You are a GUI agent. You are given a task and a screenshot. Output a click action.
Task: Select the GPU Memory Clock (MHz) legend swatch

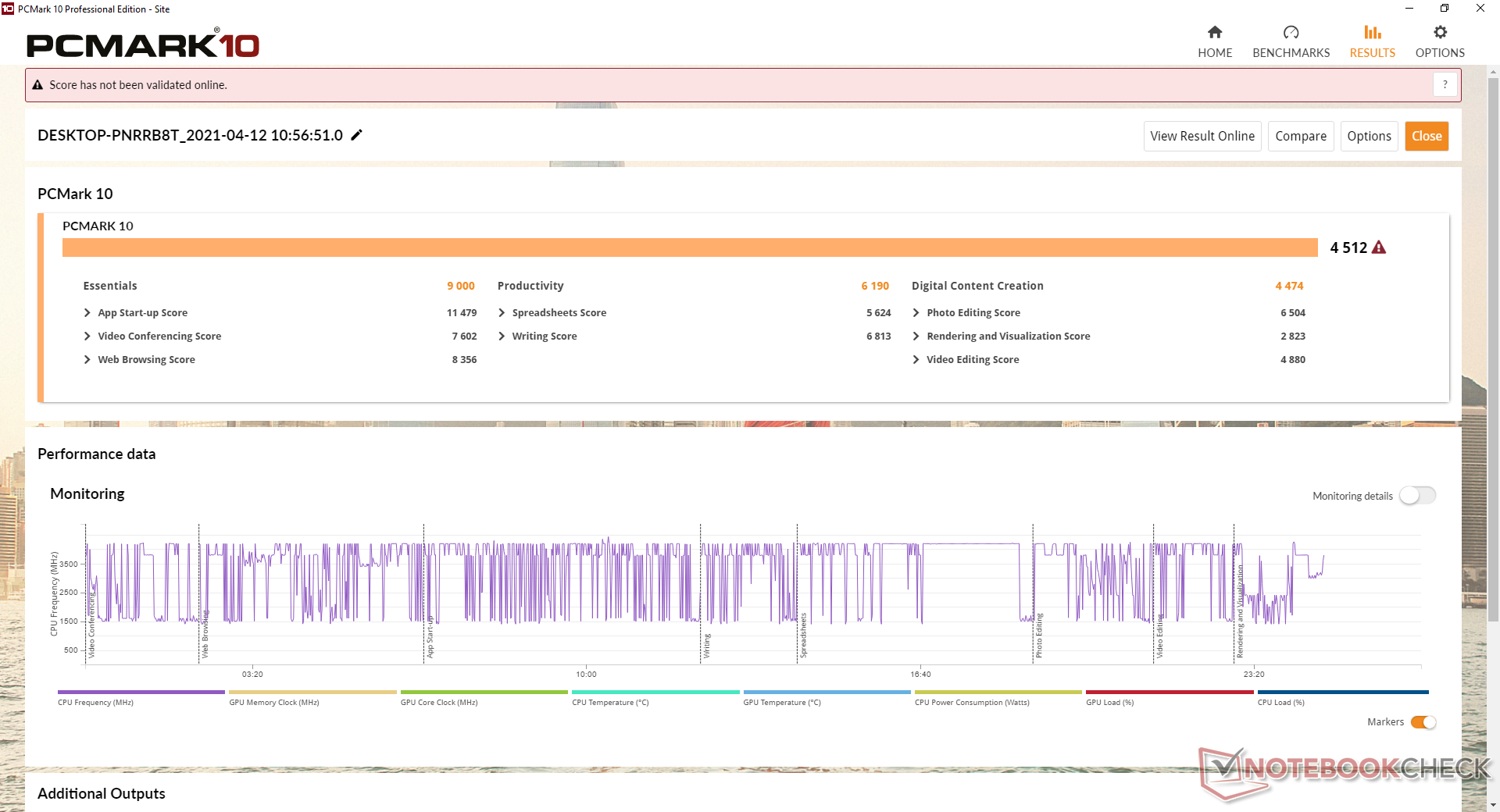(x=312, y=692)
